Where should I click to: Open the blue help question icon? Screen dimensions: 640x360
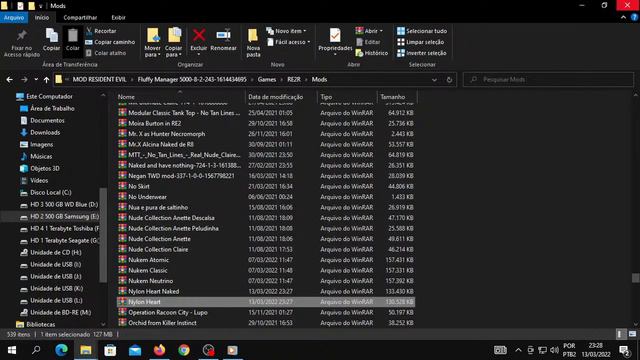click(635, 17)
